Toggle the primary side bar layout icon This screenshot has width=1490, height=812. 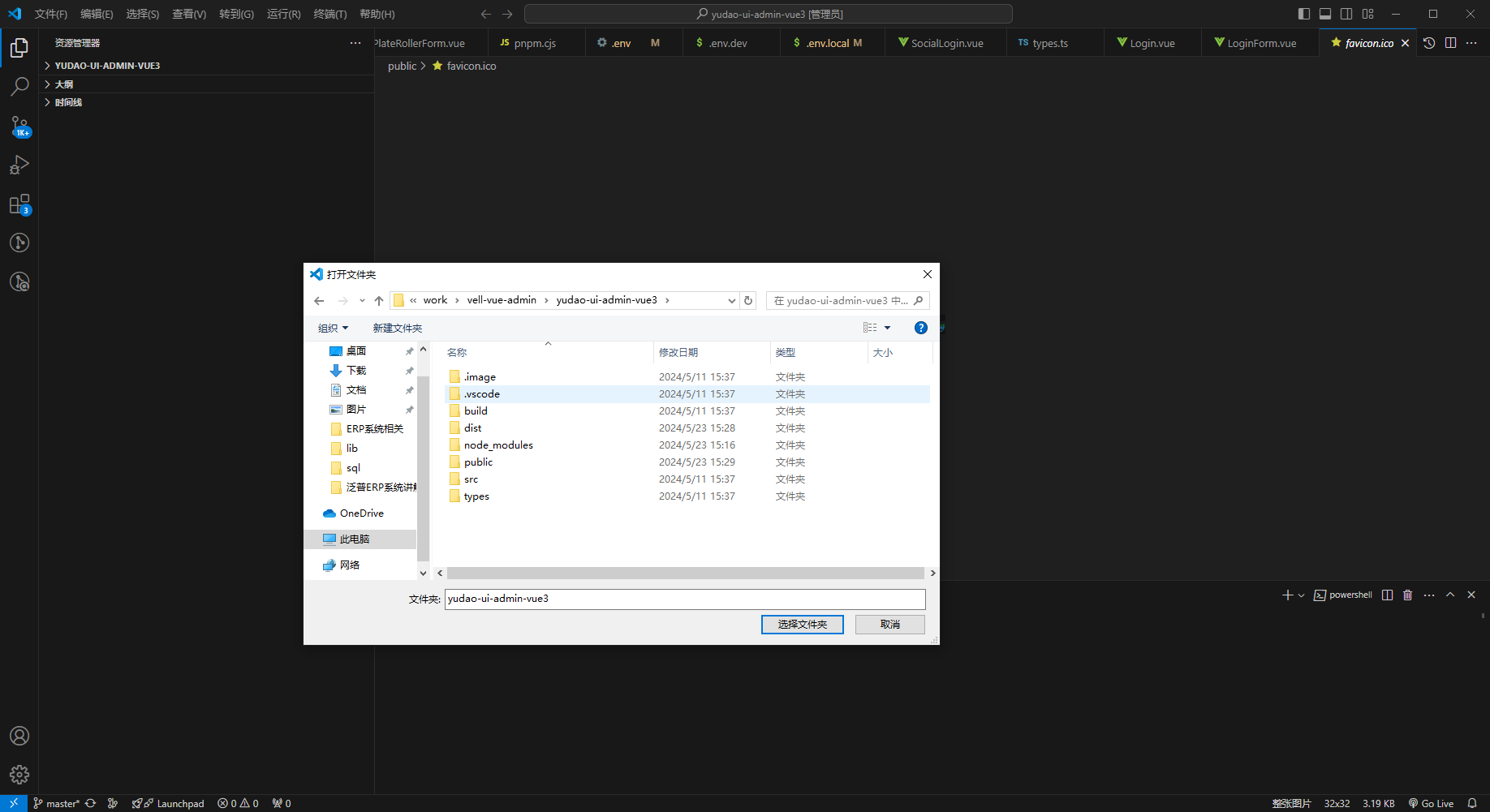[1304, 14]
